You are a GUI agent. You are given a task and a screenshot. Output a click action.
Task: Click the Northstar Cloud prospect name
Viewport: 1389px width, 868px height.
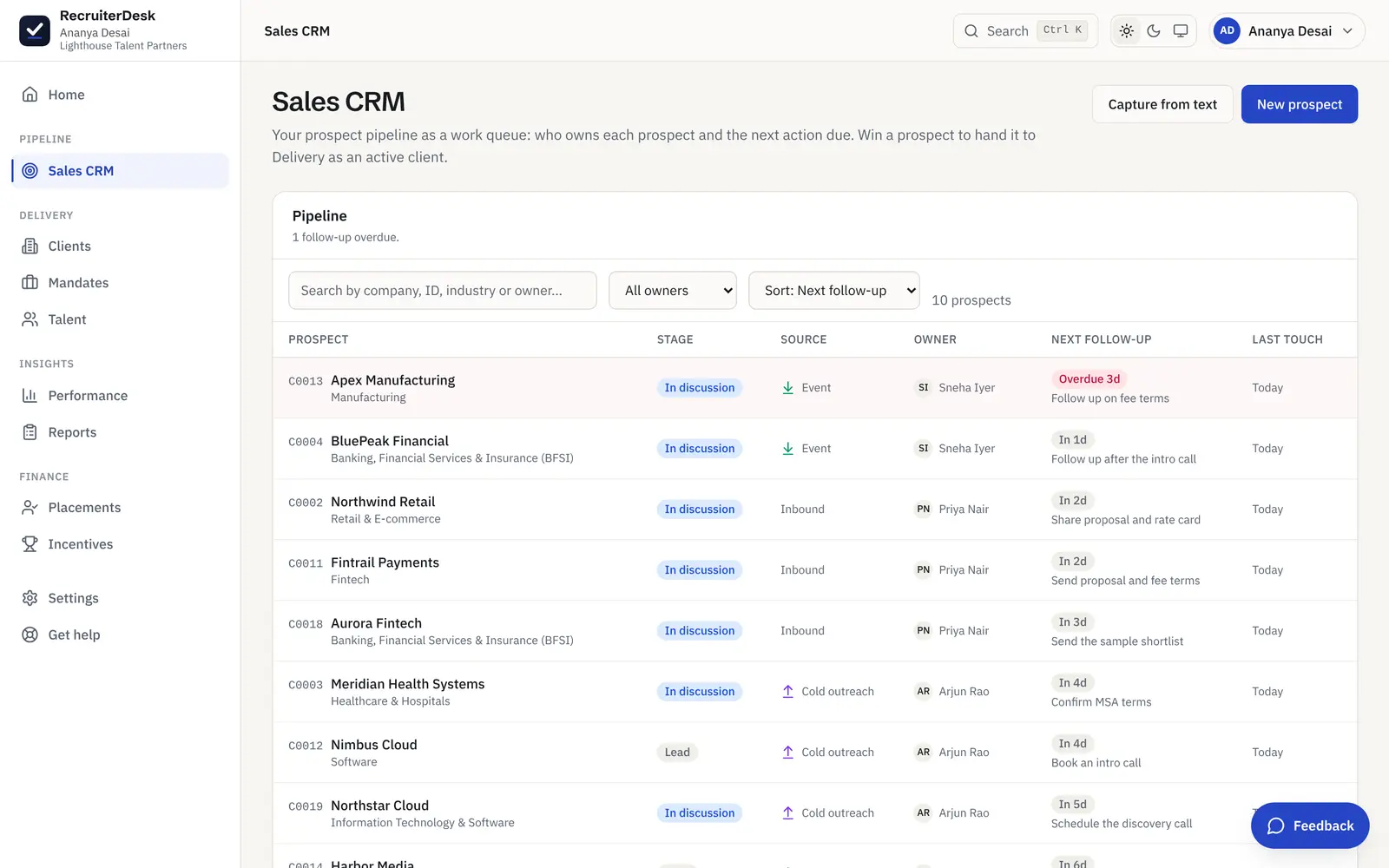379,806
